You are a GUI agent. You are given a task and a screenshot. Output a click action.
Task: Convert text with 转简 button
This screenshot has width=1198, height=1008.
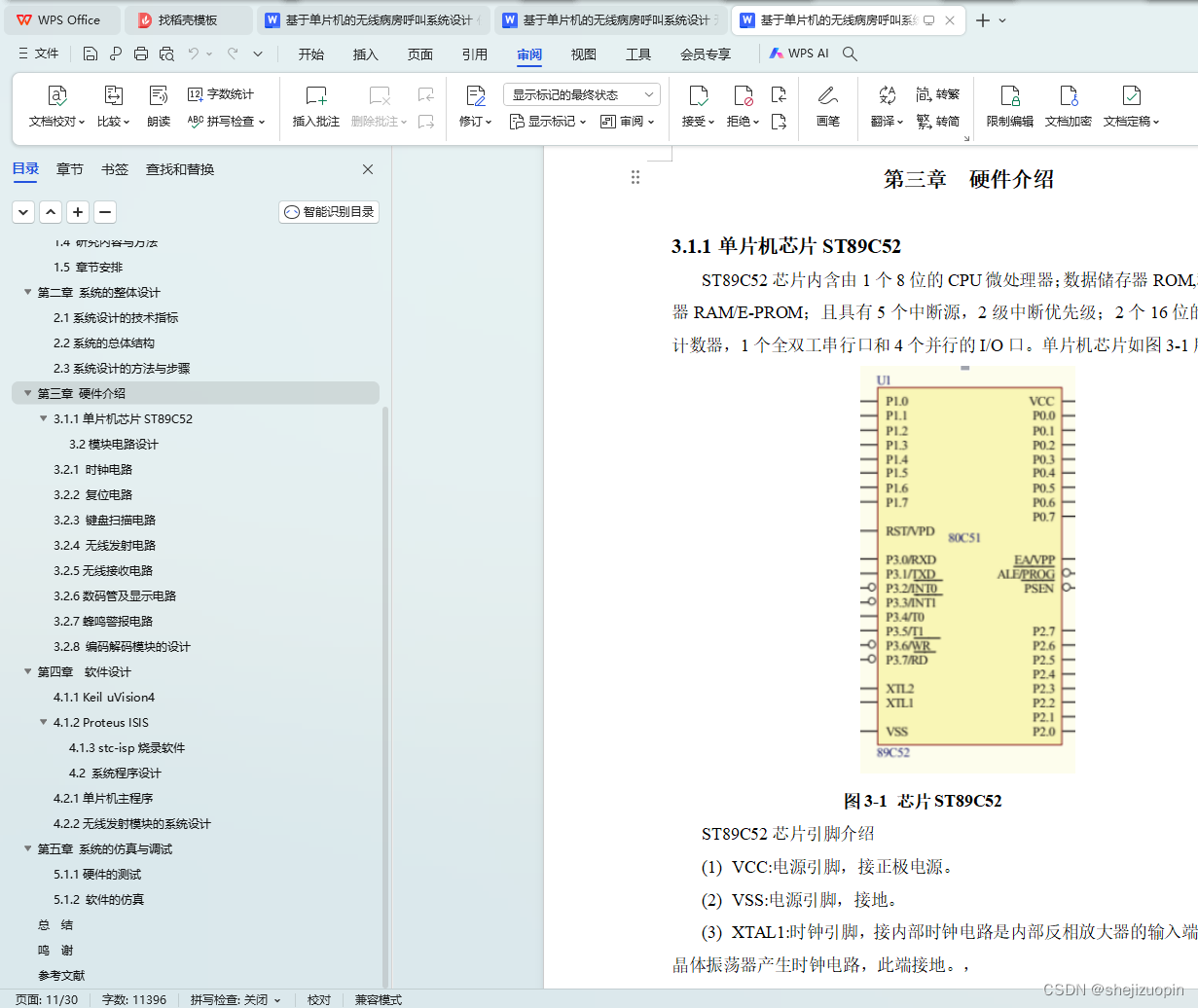pyautogui.click(x=938, y=122)
